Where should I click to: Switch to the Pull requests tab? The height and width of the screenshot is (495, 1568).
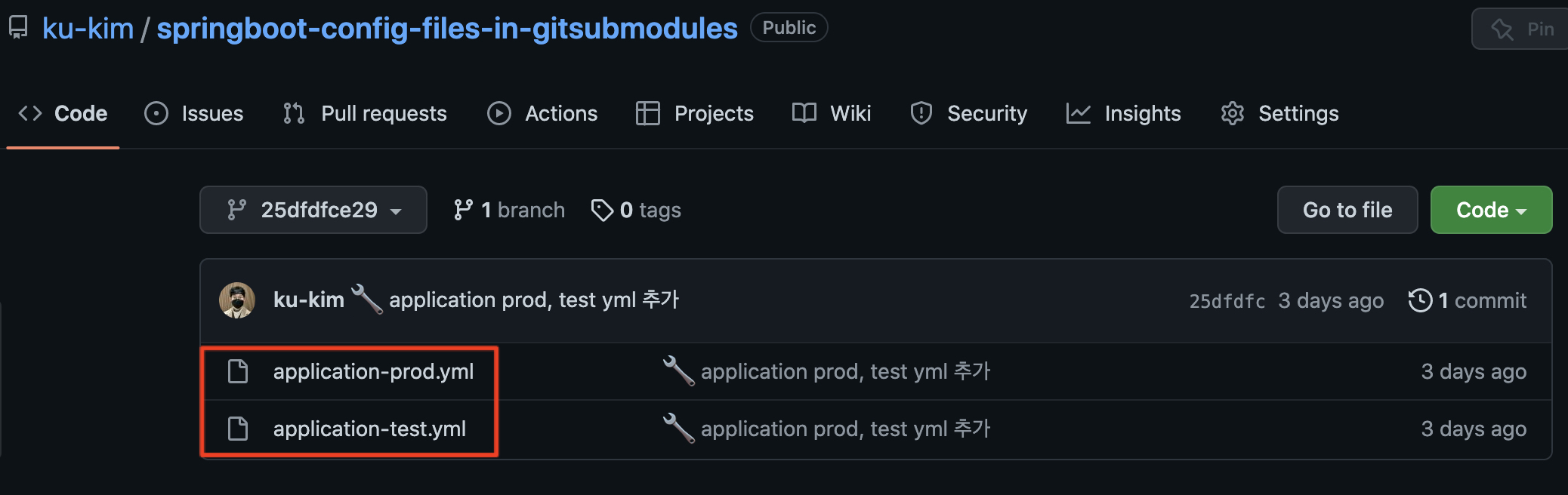point(365,113)
